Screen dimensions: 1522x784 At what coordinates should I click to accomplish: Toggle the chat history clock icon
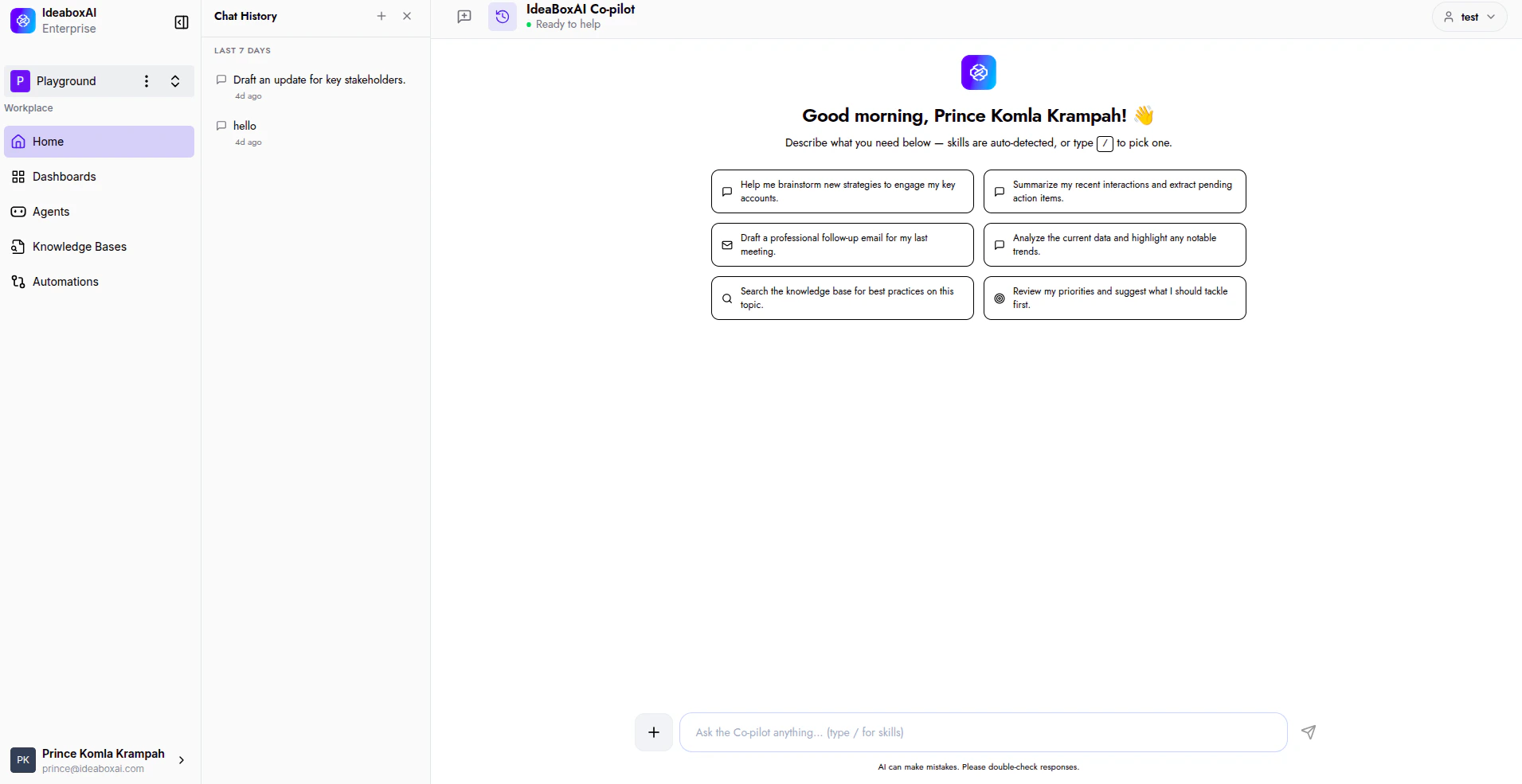pos(503,17)
